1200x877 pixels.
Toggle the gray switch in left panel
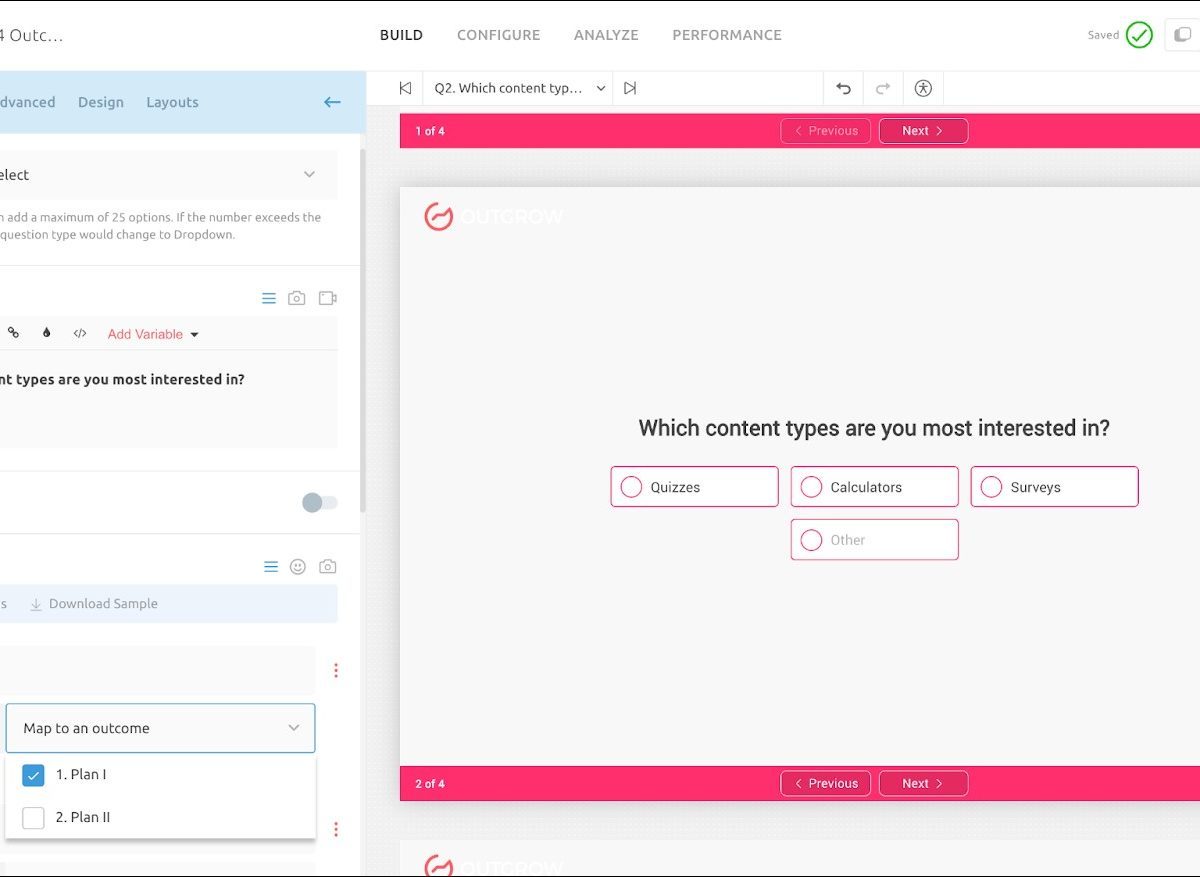[x=320, y=503]
